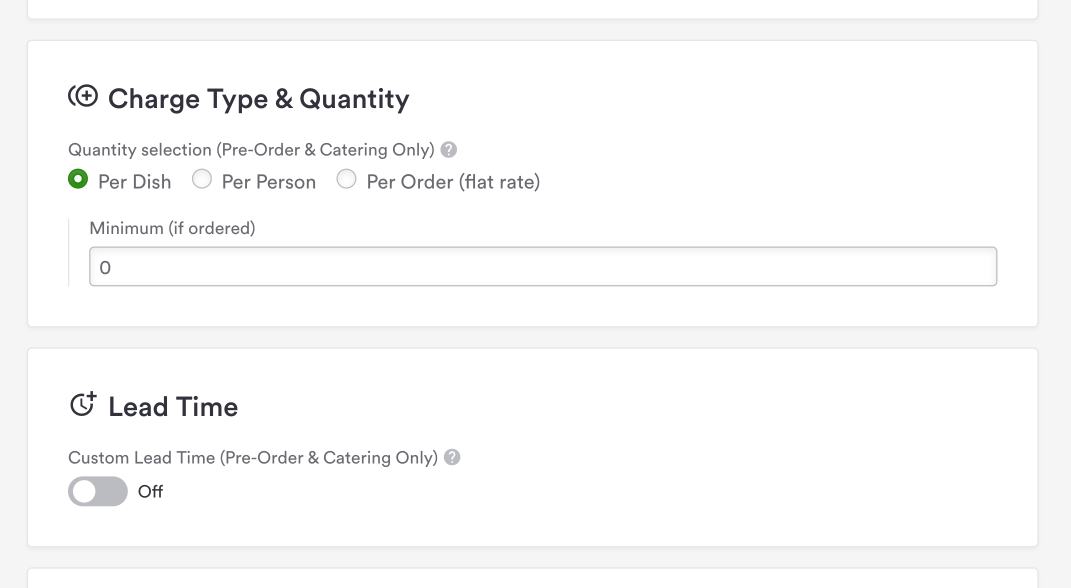Click the 'Quantity selection (Pre-Order & Catering Only)' label
This screenshot has width=1071, height=588.
(251, 150)
